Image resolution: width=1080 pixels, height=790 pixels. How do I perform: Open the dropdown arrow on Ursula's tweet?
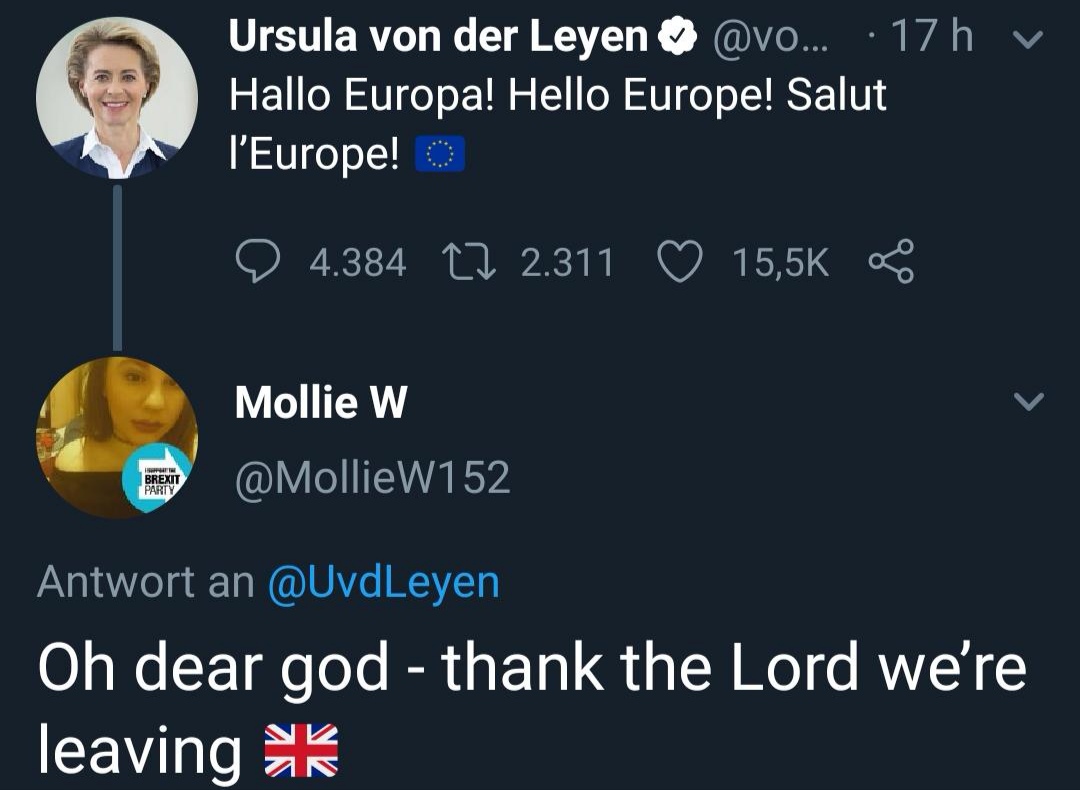[x=1027, y=40]
